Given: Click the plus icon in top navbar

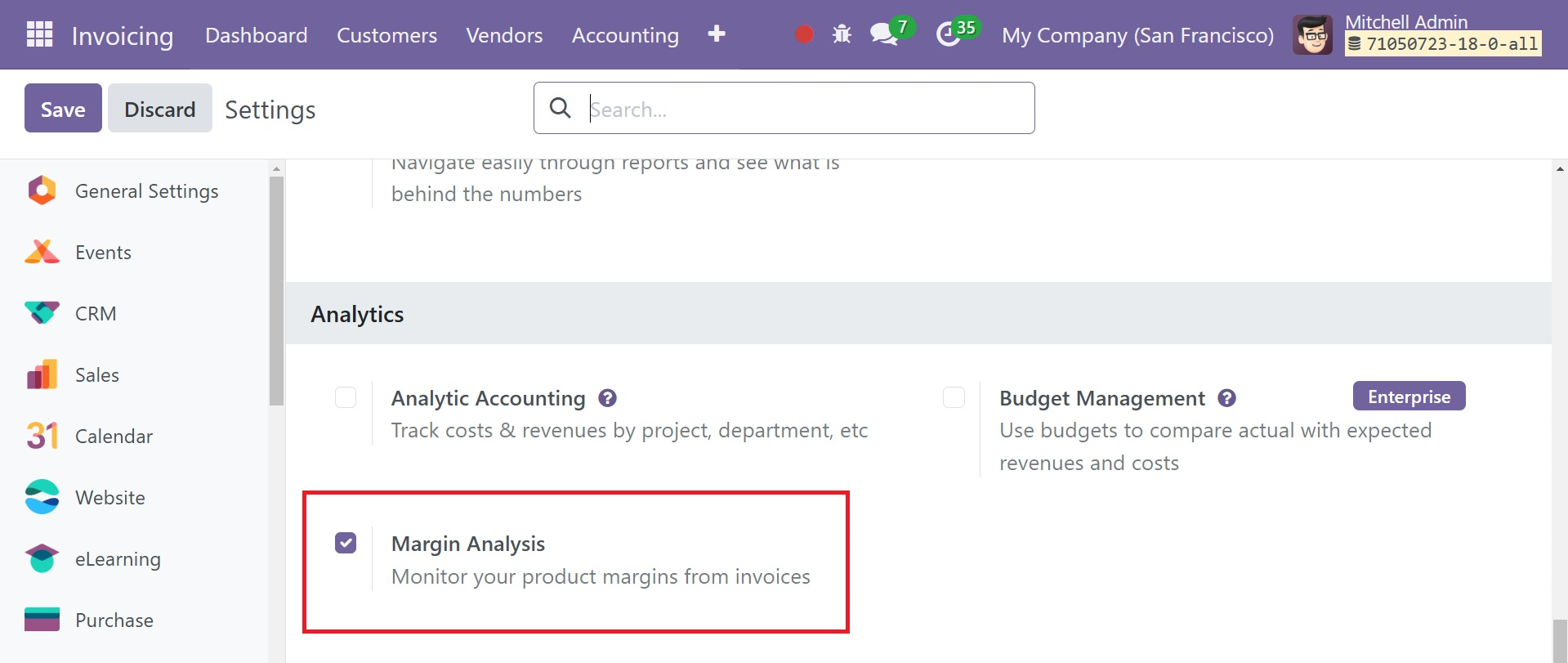Looking at the screenshot, I should [717, 34].
